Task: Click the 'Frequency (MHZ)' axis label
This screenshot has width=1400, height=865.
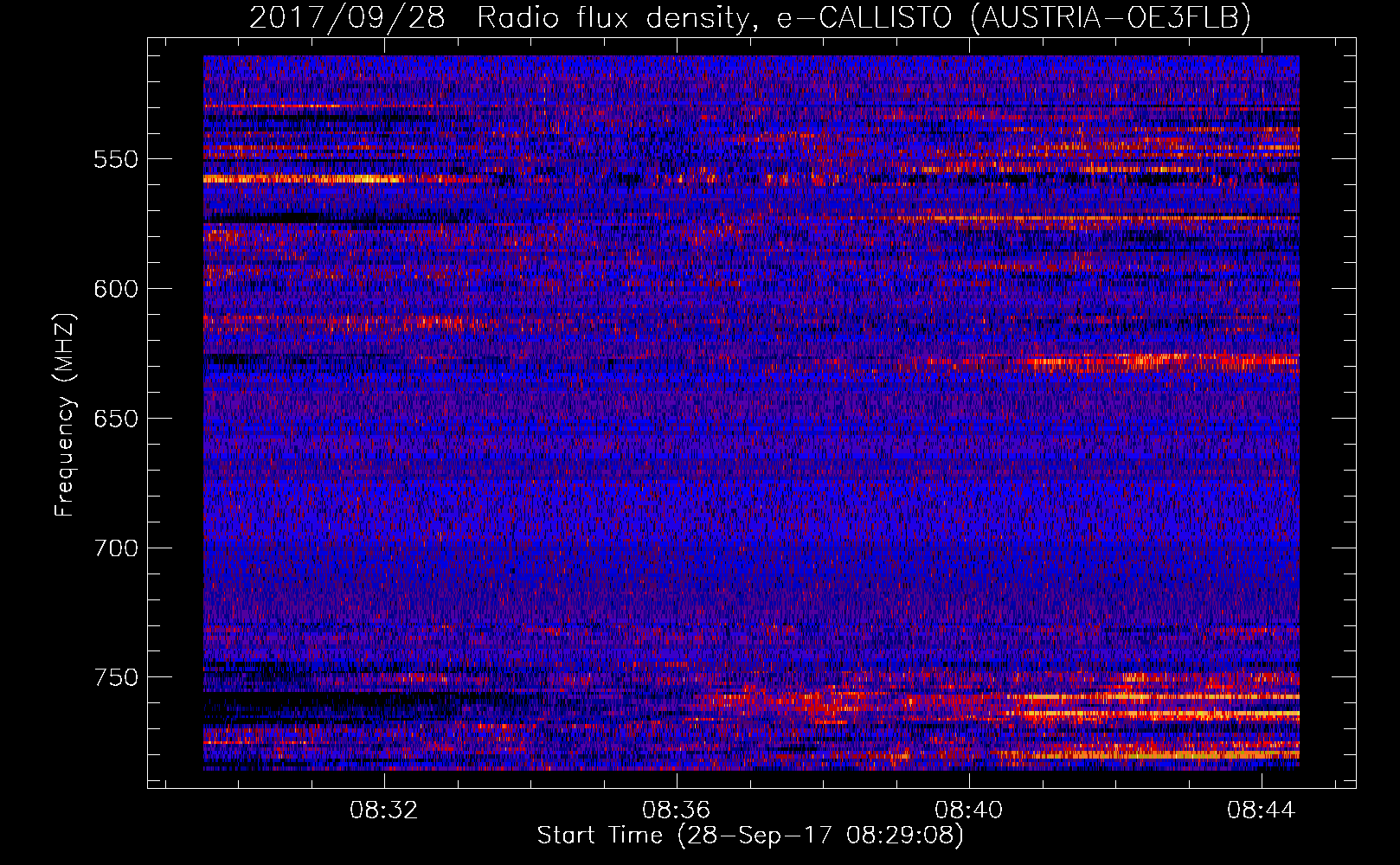Action: pyautogui.click(x=65, y=414)
